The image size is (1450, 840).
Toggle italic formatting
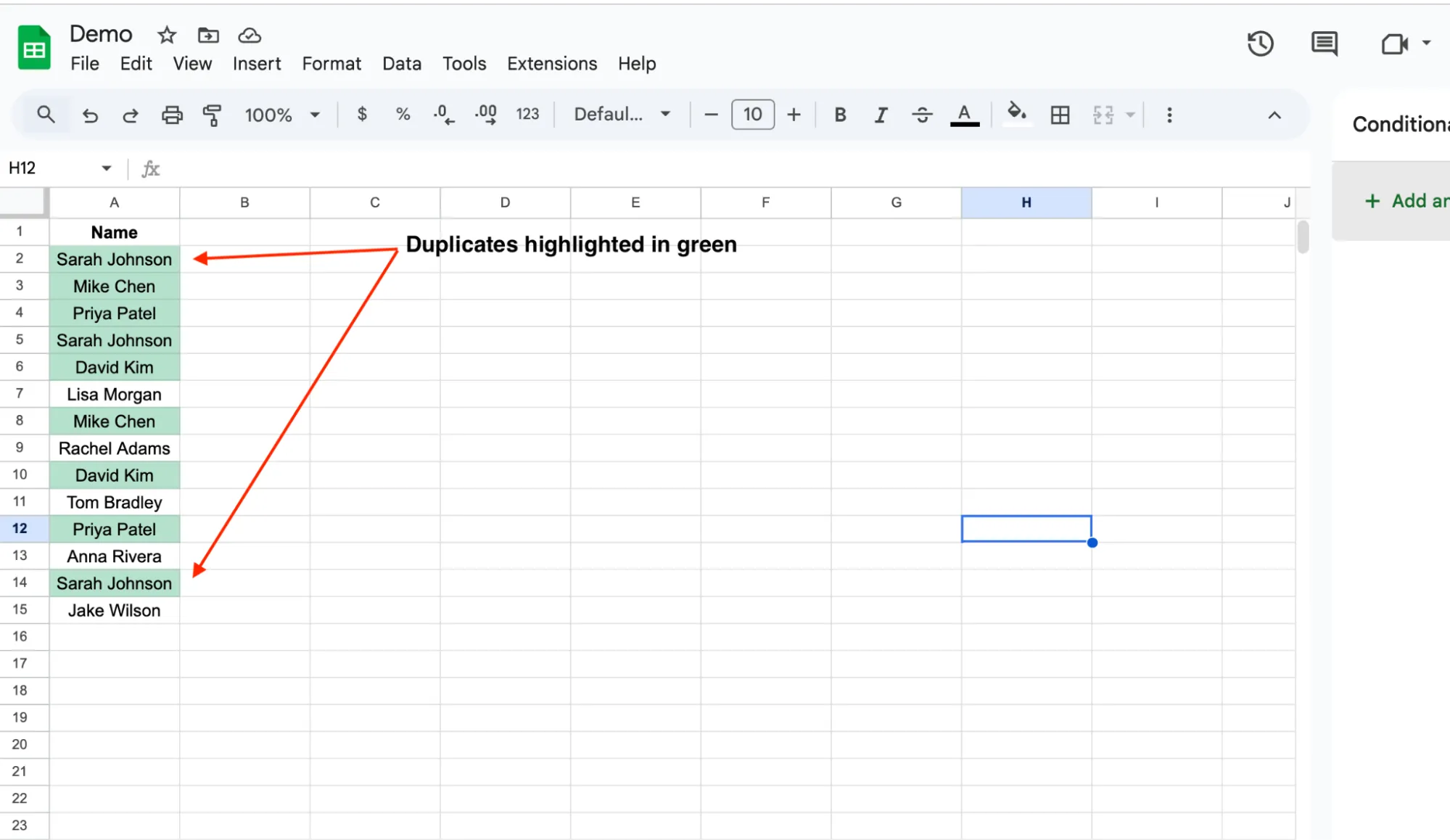click(881, 114)
